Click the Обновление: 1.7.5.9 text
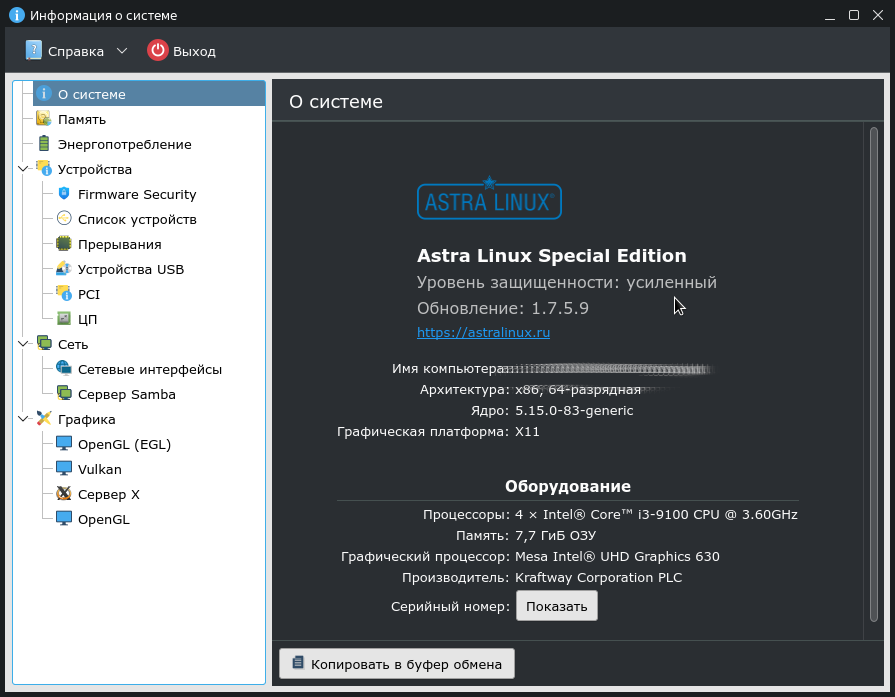Viewport: 895px width, 697px height. pos(503,308)
